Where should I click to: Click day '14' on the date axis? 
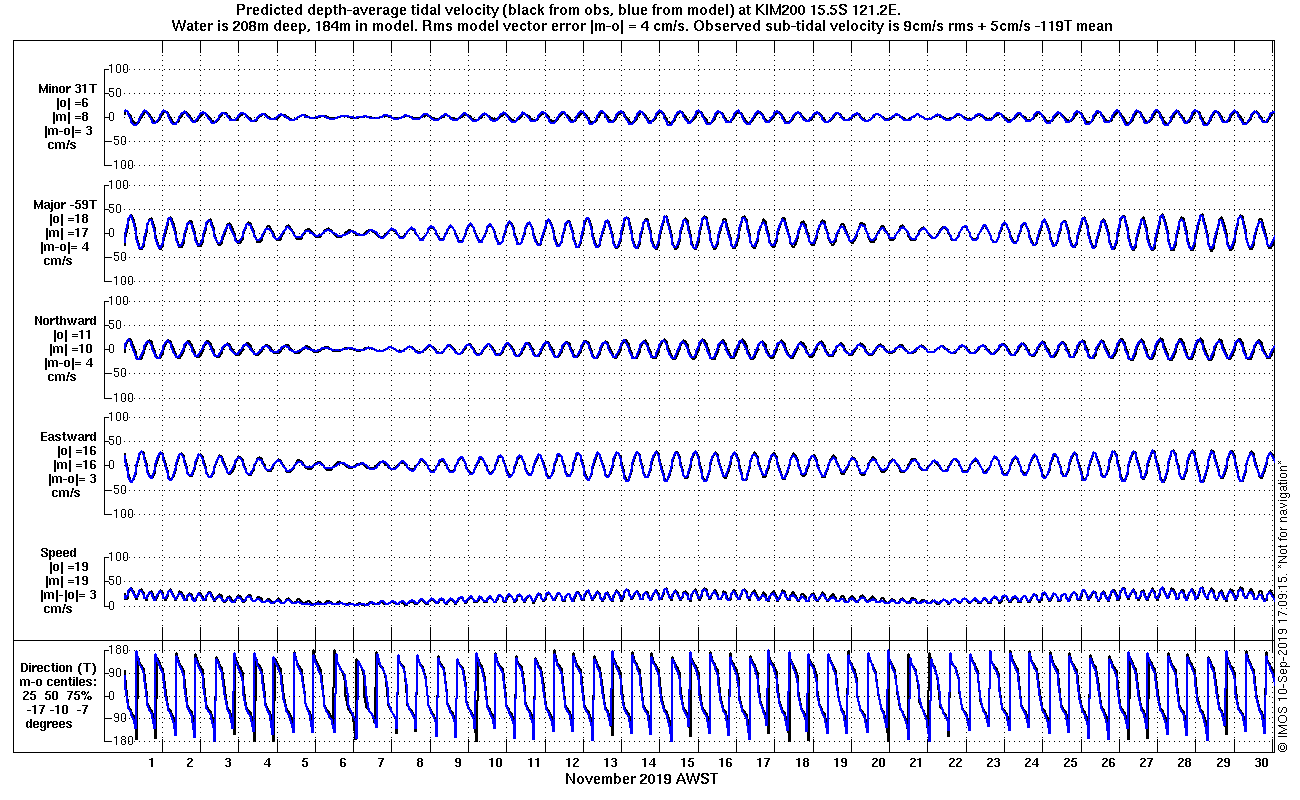tap(650, 762)
